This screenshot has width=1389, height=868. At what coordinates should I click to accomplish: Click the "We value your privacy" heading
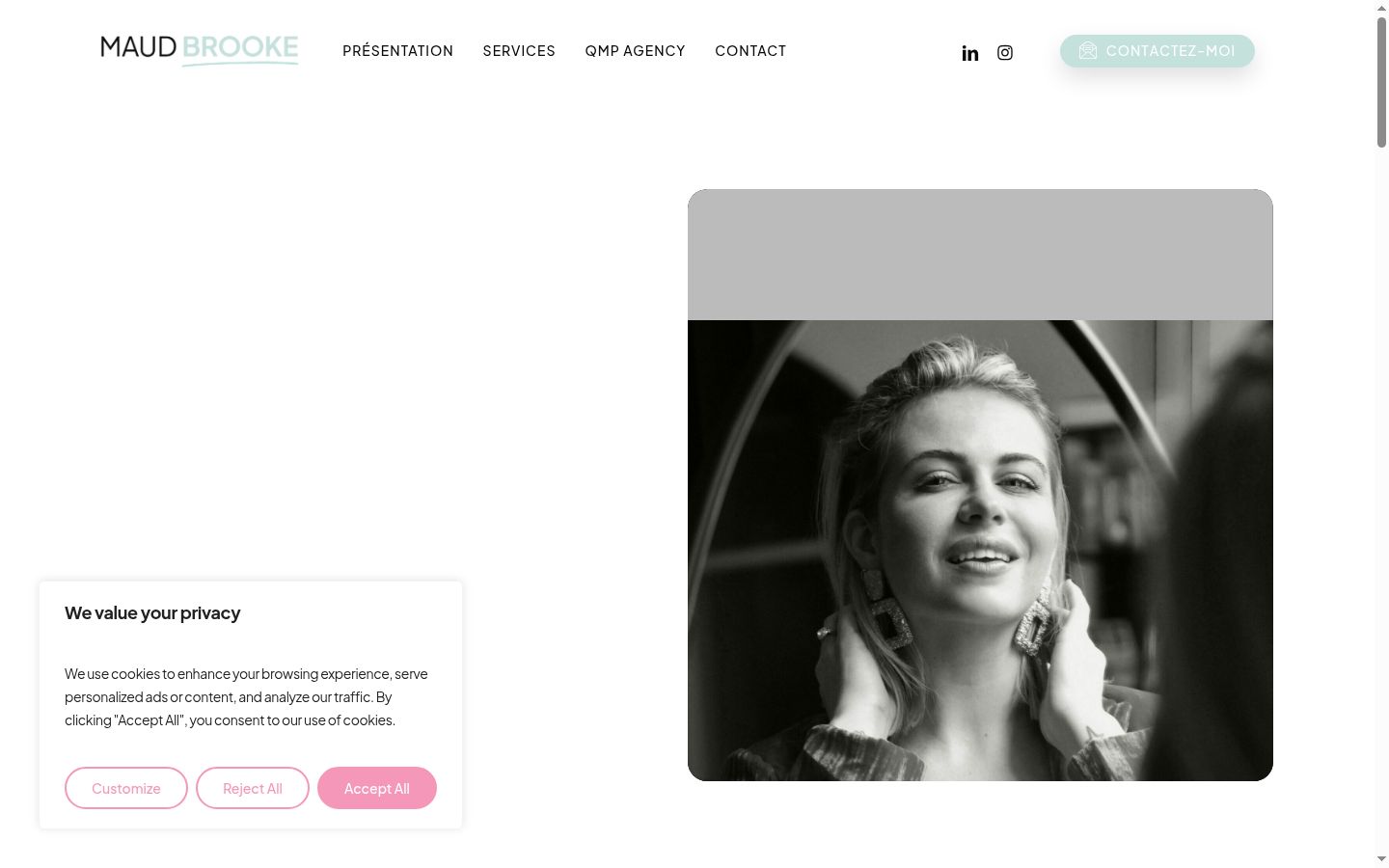tap(152, 613)
